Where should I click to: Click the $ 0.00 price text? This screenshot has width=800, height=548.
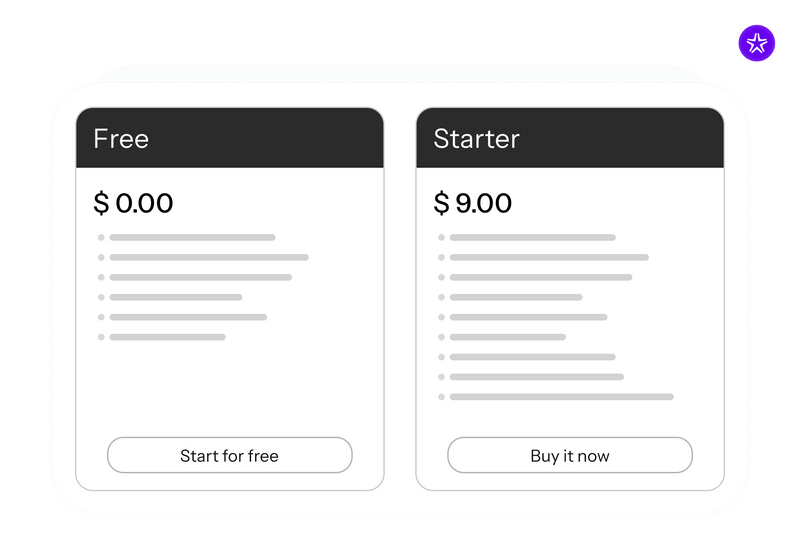[133, 204]
